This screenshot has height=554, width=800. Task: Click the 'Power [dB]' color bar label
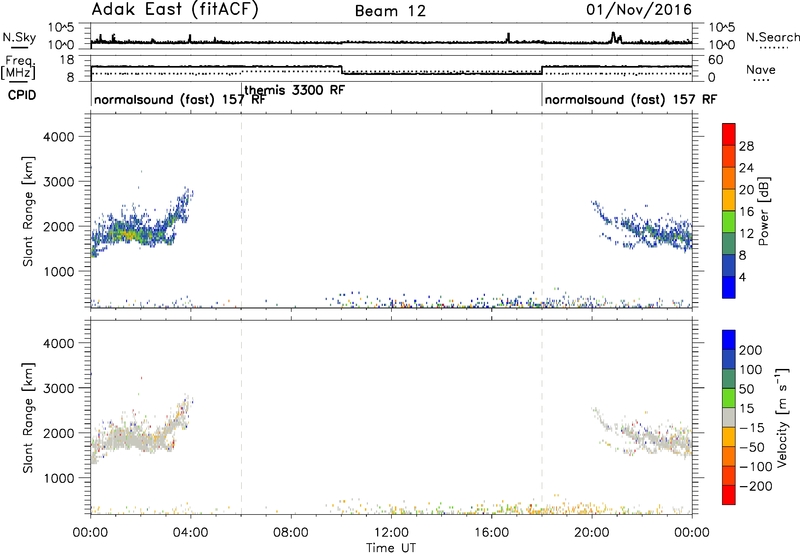[x=763, y=211]
